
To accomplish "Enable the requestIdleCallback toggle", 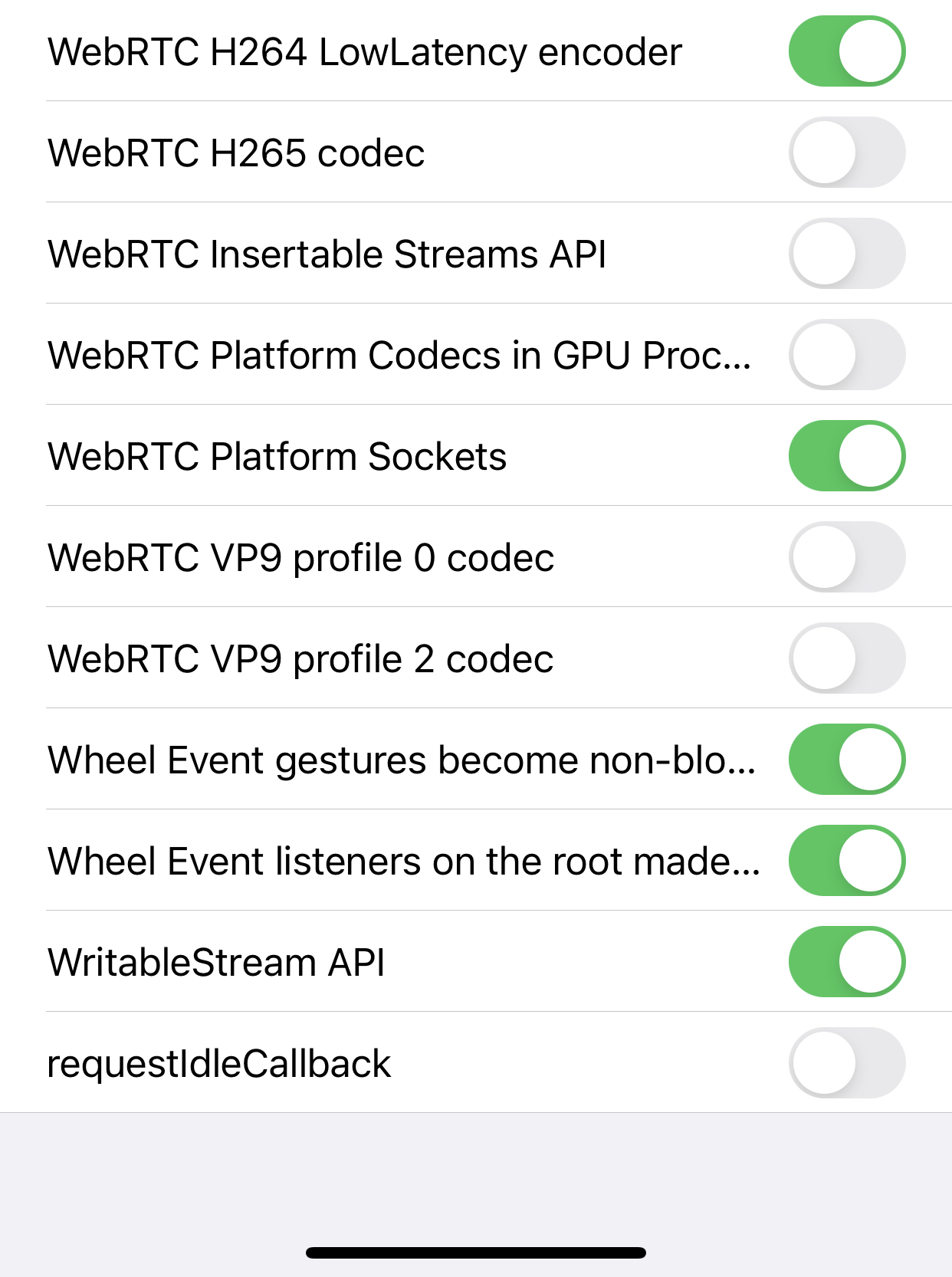I will pyautogui.click(x=847, y=1063).
